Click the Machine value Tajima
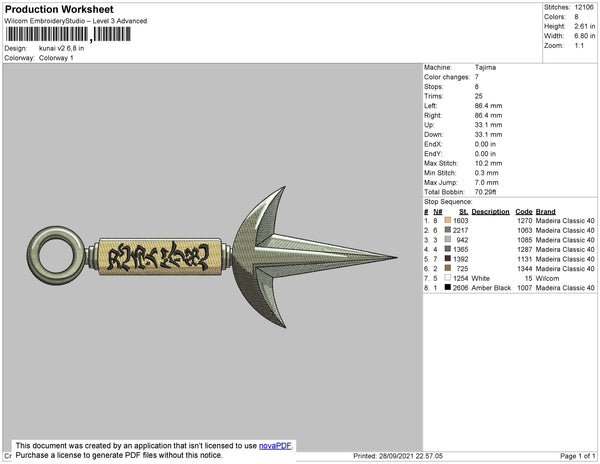Image resolution: width=600 pixels, height=464 pixels. (x=485, y=67)
